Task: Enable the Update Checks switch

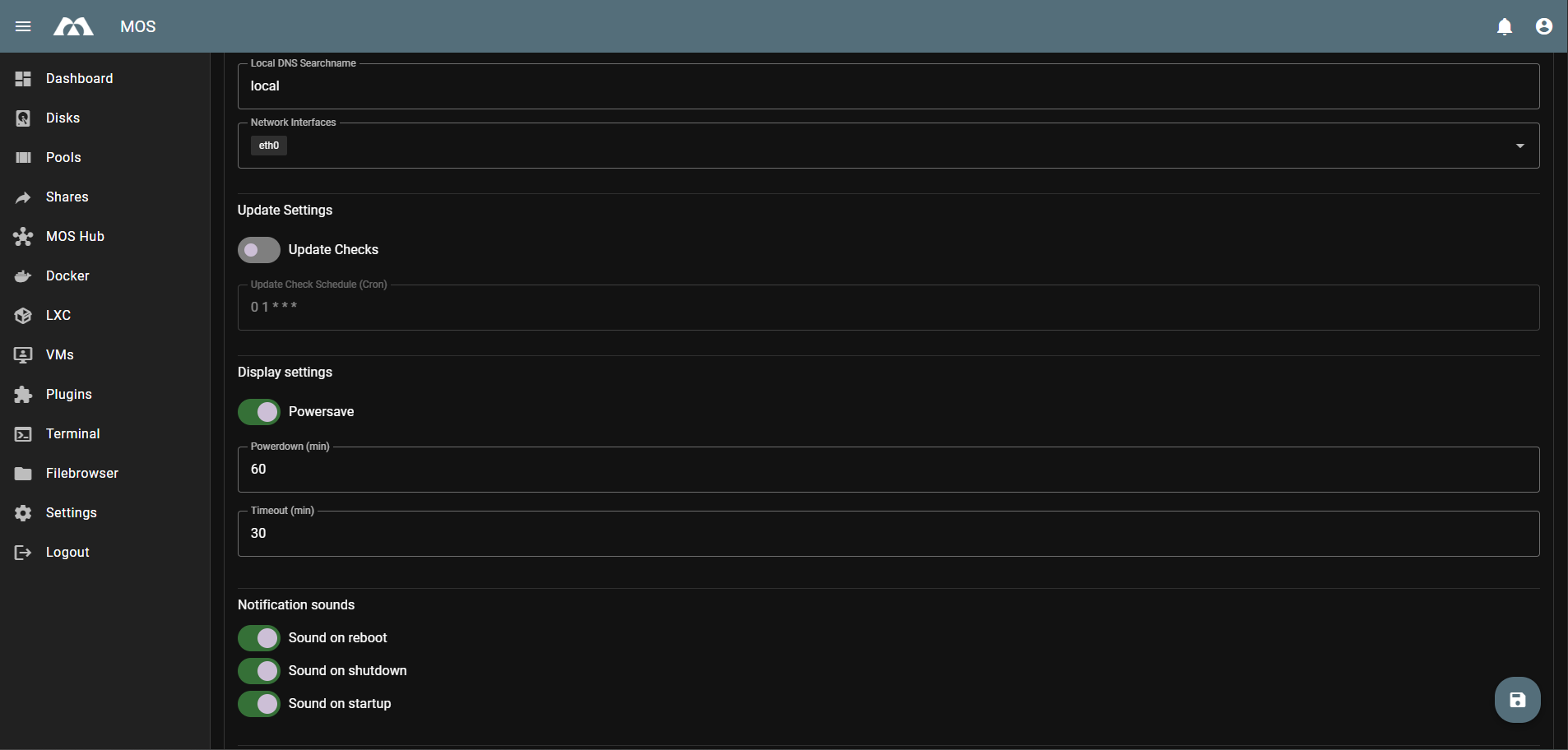Action: pos(259,250)
